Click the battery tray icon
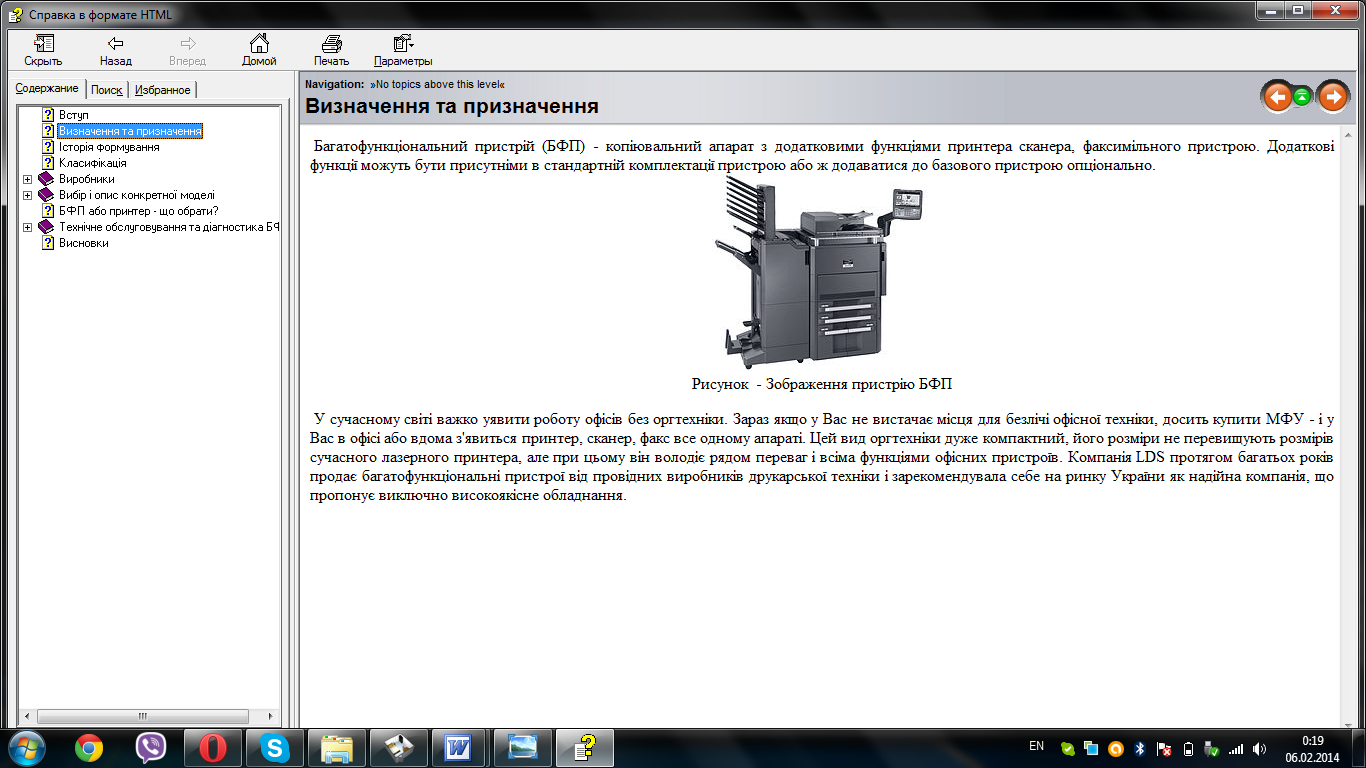 click(1188, 748)
